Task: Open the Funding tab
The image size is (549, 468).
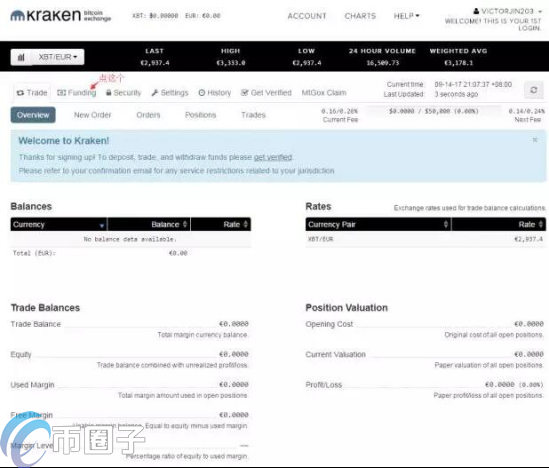Action: [x=77, y=93]
